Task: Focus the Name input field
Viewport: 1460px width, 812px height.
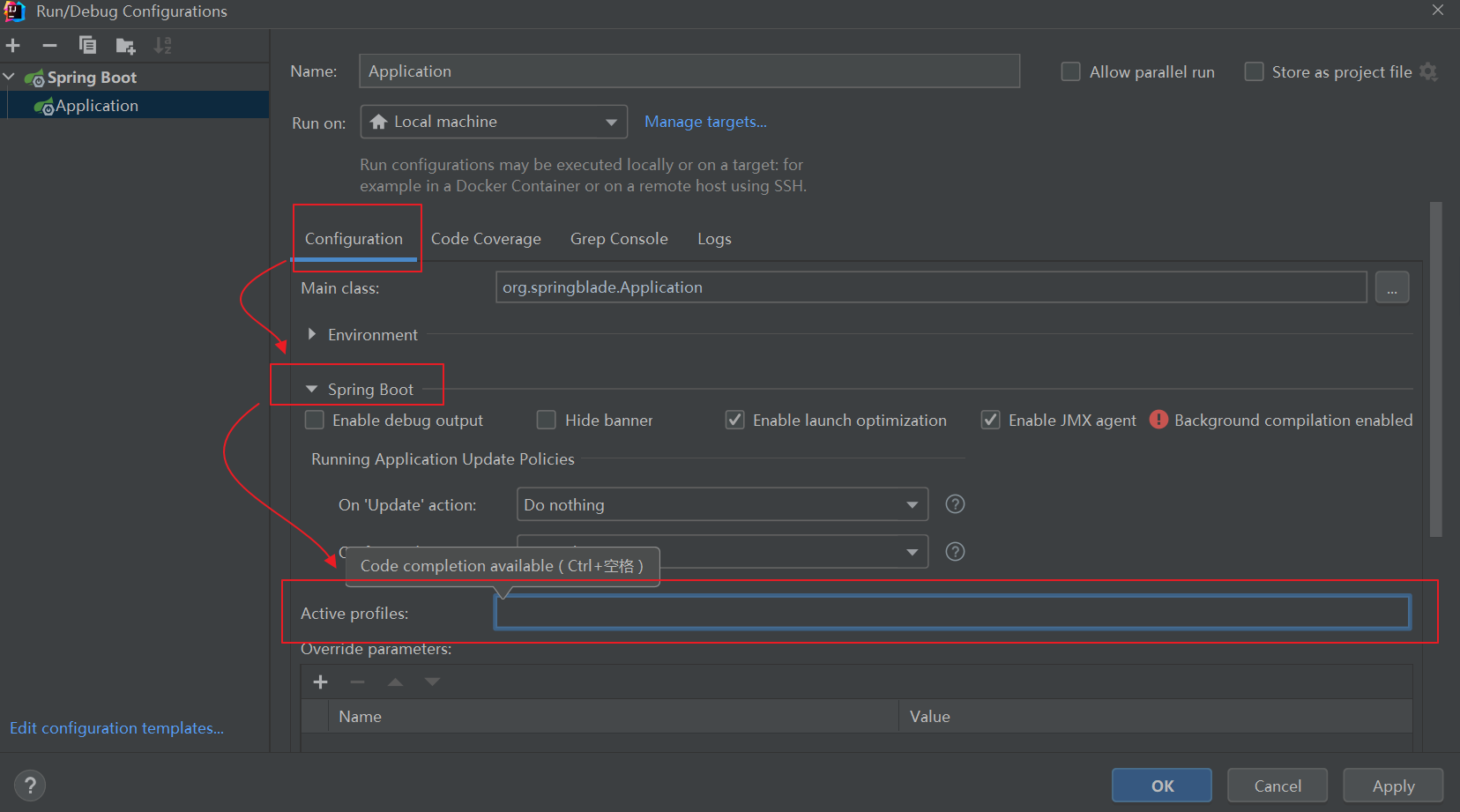Action: (x=689, y=71)
